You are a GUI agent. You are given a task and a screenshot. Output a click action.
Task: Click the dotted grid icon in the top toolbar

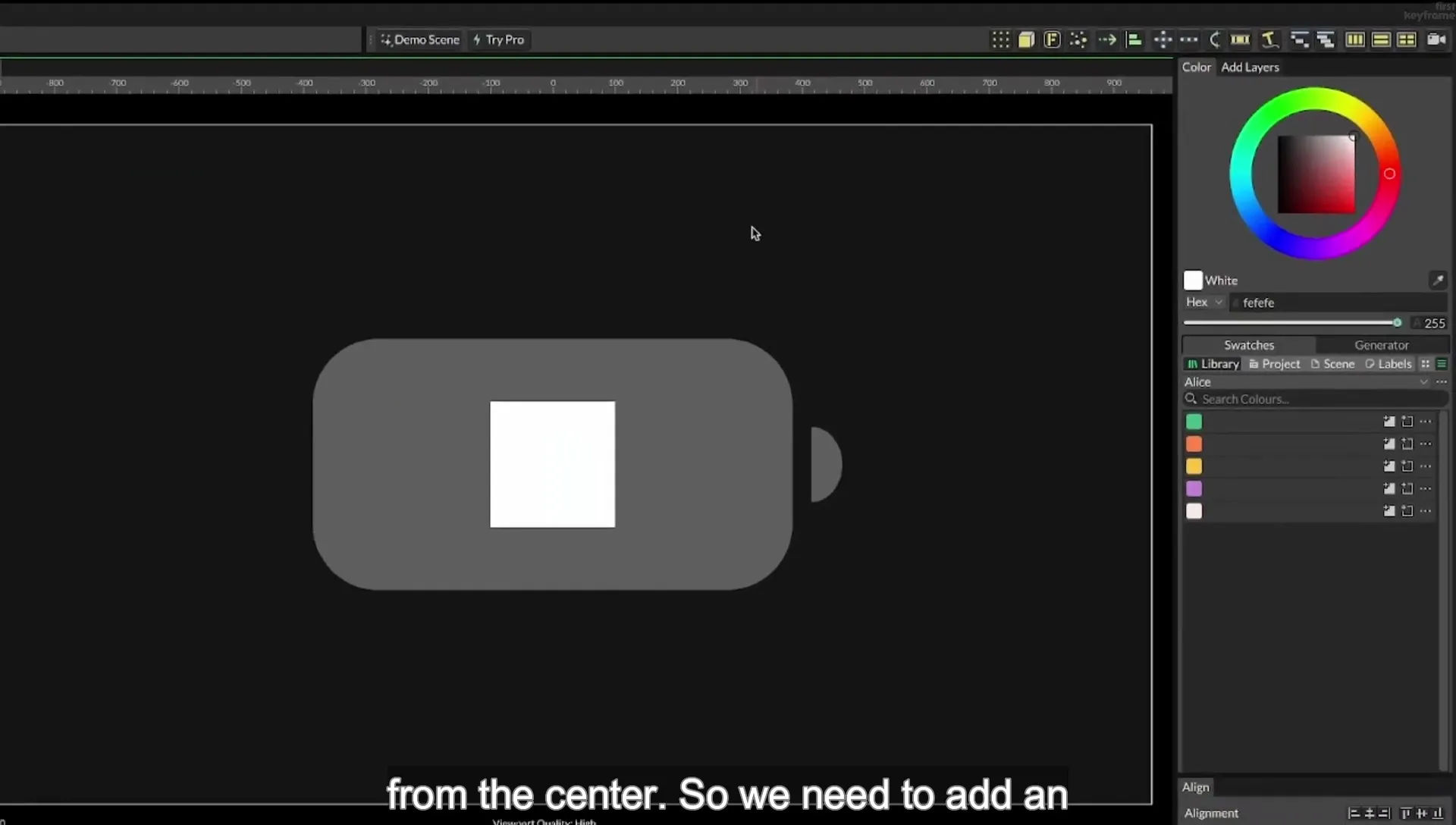pyautogui.click(x=1000, y=40)
